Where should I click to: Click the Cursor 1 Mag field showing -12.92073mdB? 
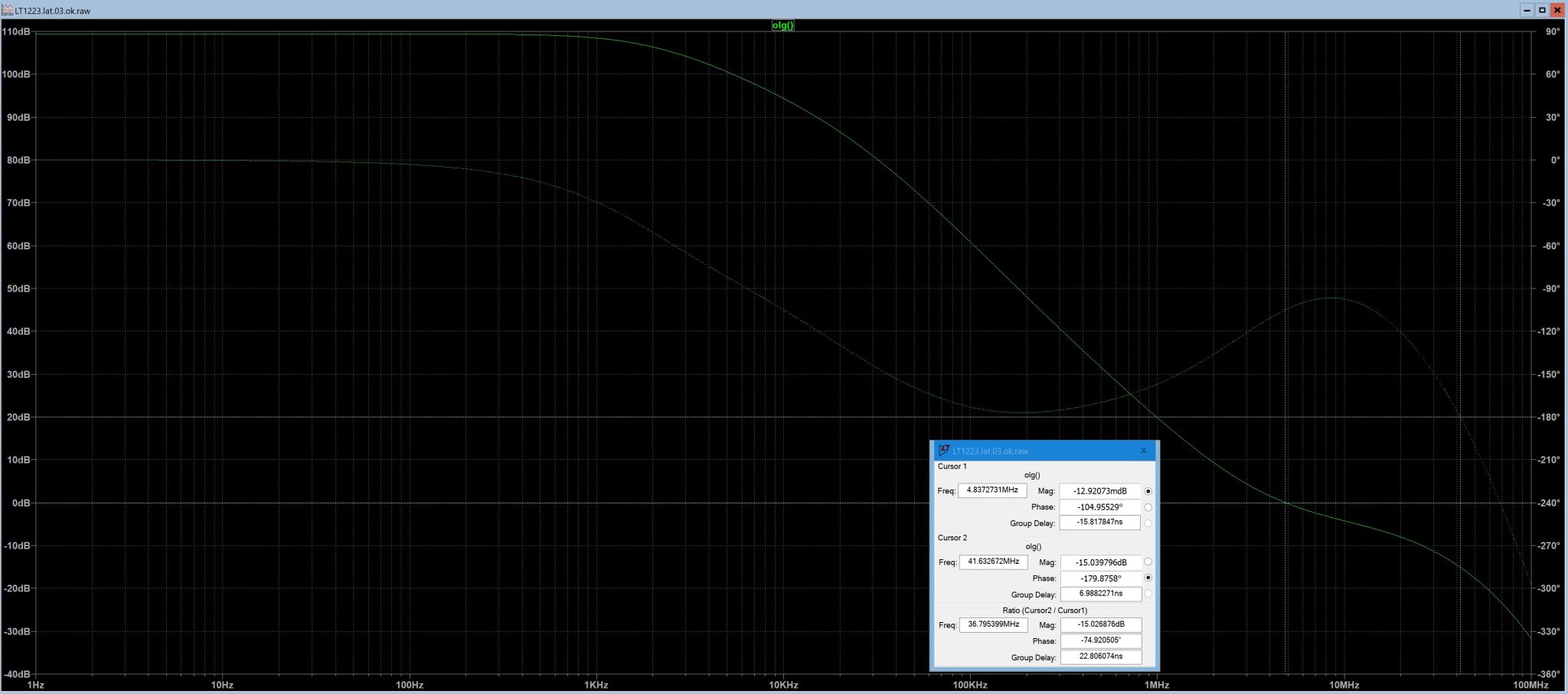(1100, 491)
